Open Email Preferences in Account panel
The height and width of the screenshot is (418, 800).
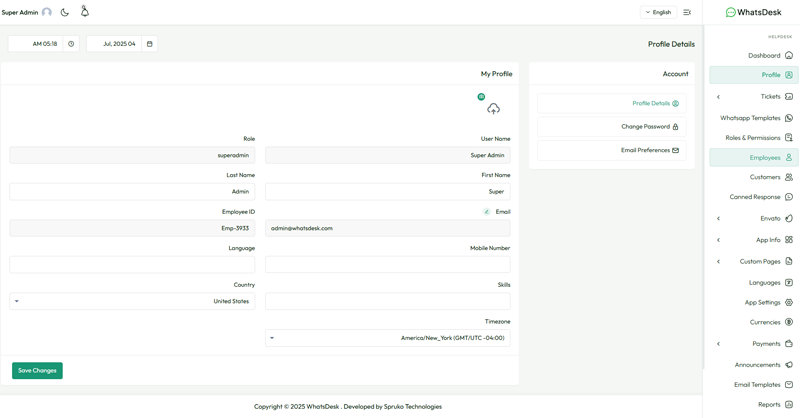tap(611, 151)
